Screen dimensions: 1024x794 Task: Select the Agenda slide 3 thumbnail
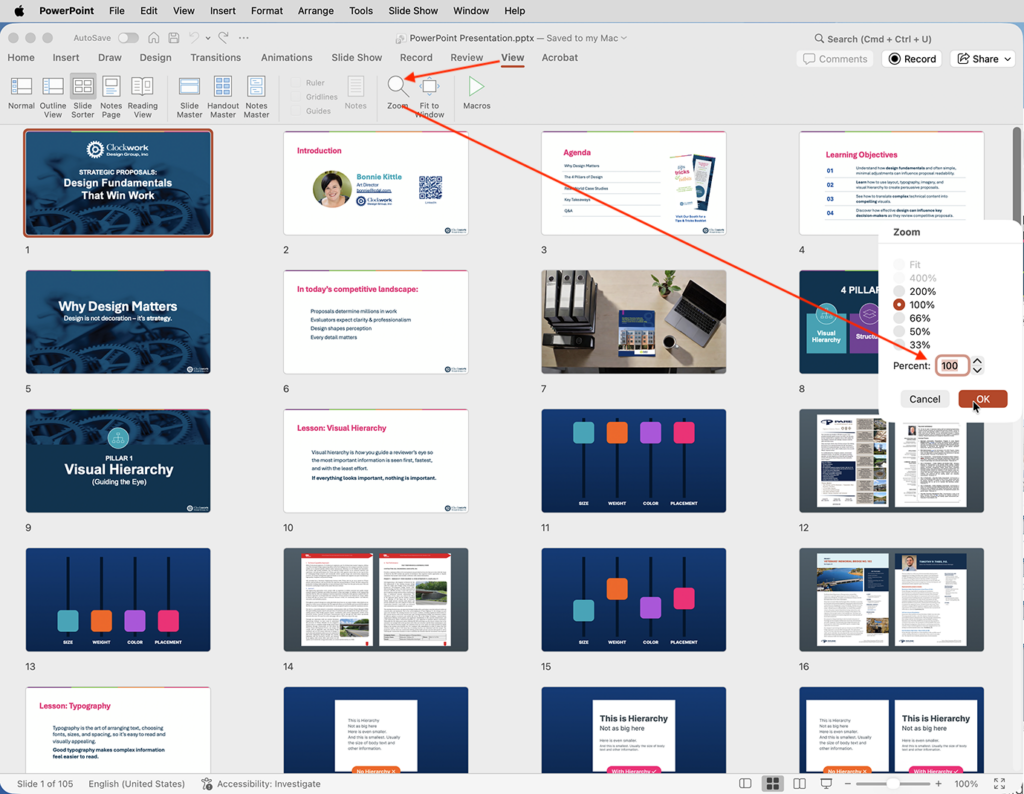[633, 183]
